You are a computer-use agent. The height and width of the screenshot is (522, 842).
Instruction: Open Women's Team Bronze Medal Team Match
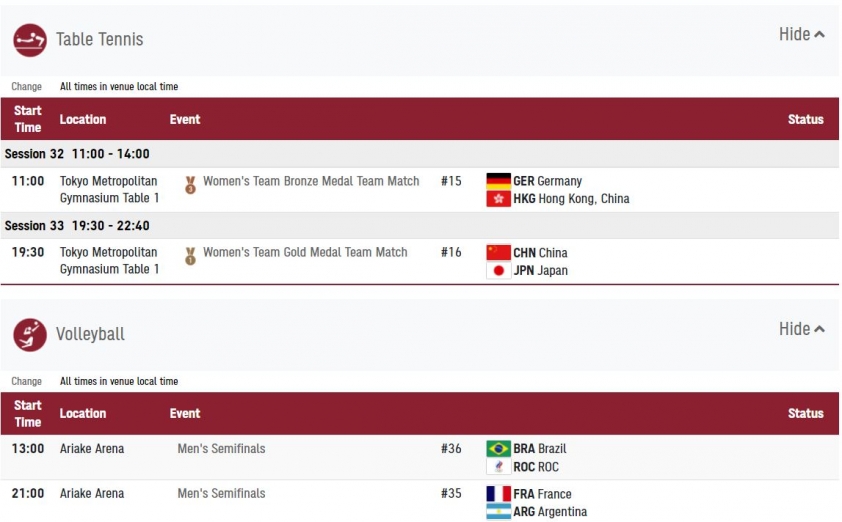(311, 181)
